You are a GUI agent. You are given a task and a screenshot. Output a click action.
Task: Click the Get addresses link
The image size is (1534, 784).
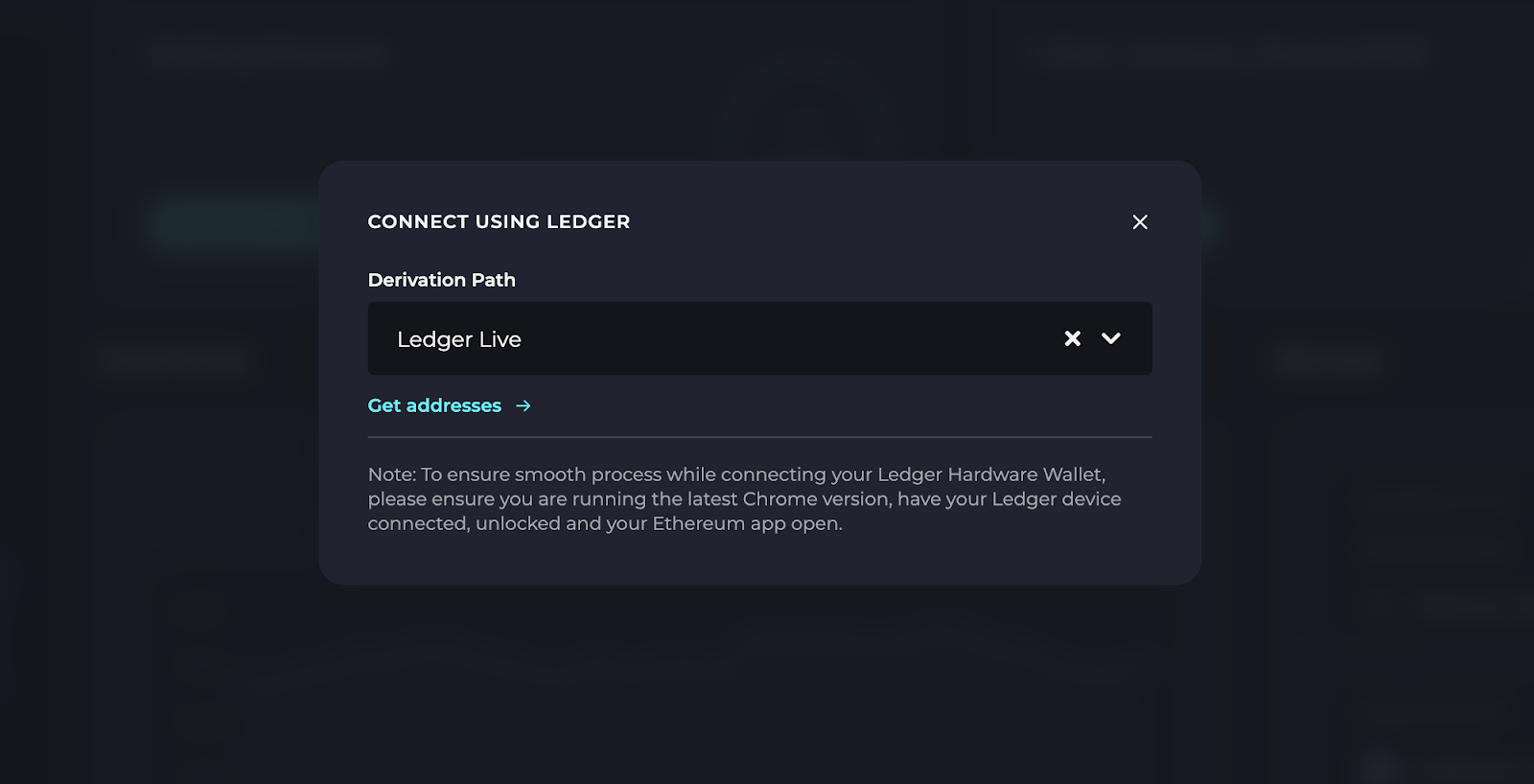434,405
